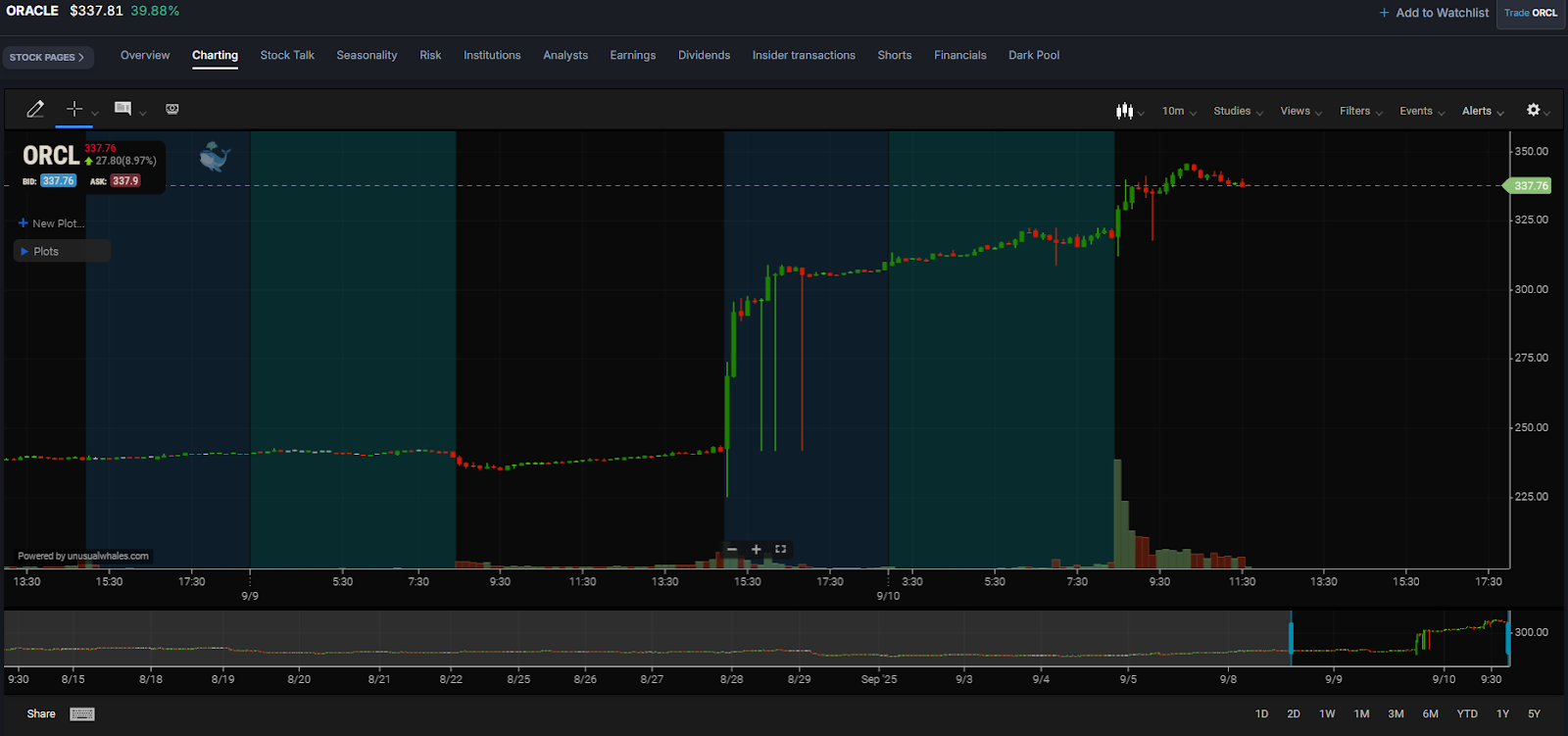Expand the Plots section
The height and width of the screenshot is (736, 1568).
click(x=62, y=251)
